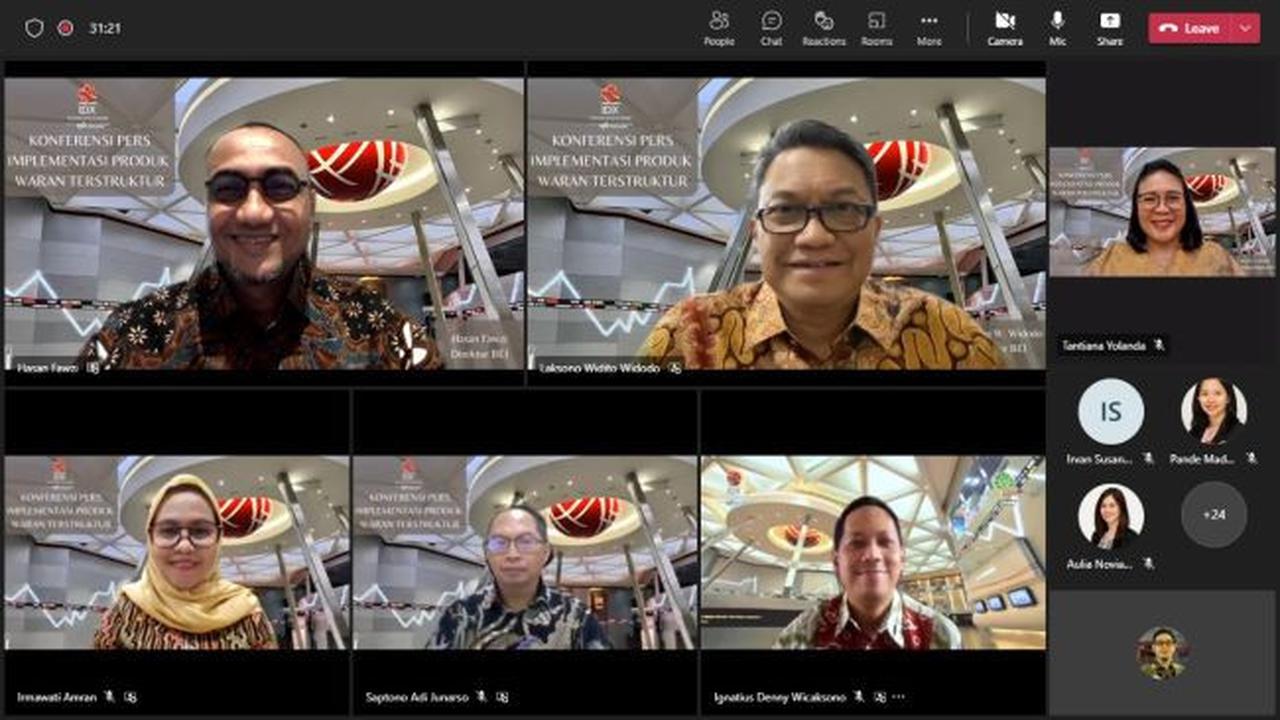
Task: Open the meeting Chat
Action: click(x=771, y=27)
